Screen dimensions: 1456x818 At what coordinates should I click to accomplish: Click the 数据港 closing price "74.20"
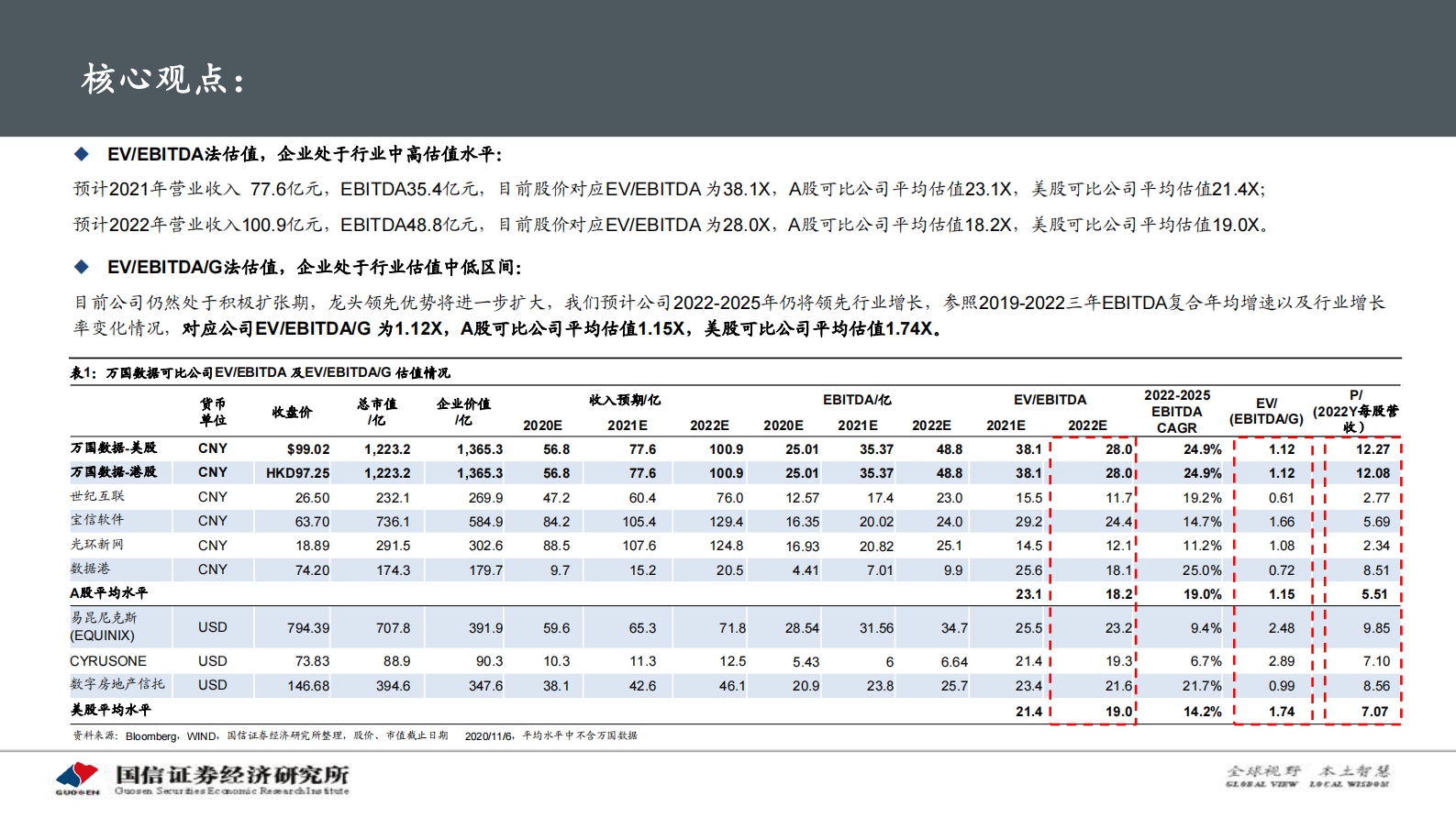312,570
